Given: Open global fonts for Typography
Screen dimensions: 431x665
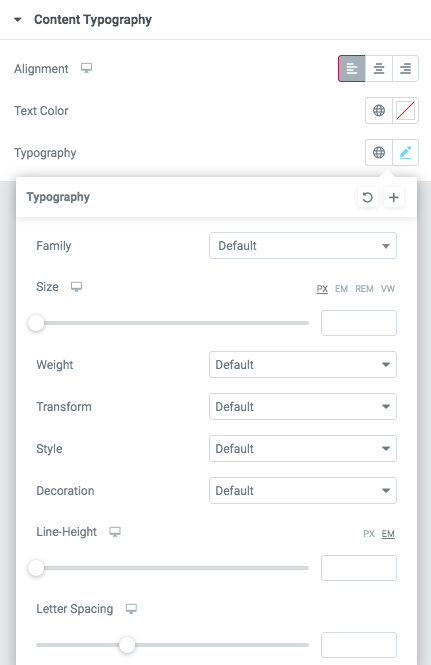Looking at the screenshot, I should click(x=379, y=153).
